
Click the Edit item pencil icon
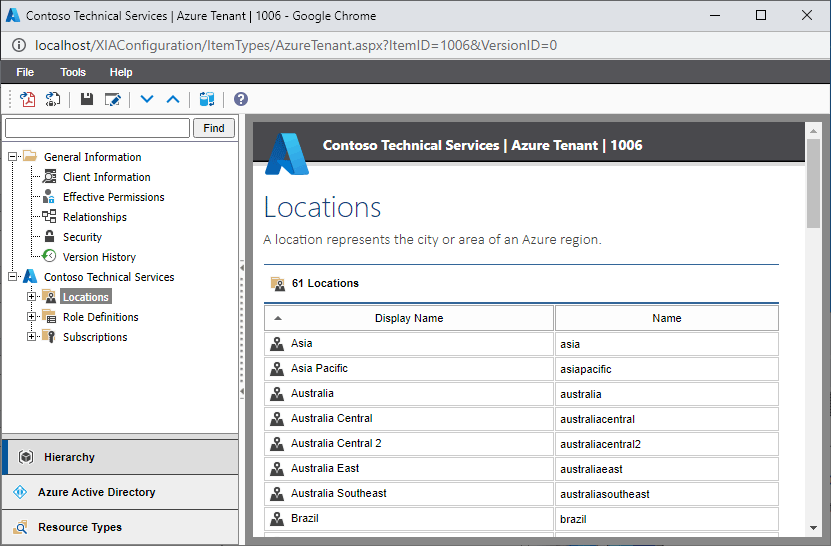click(112, 99)
